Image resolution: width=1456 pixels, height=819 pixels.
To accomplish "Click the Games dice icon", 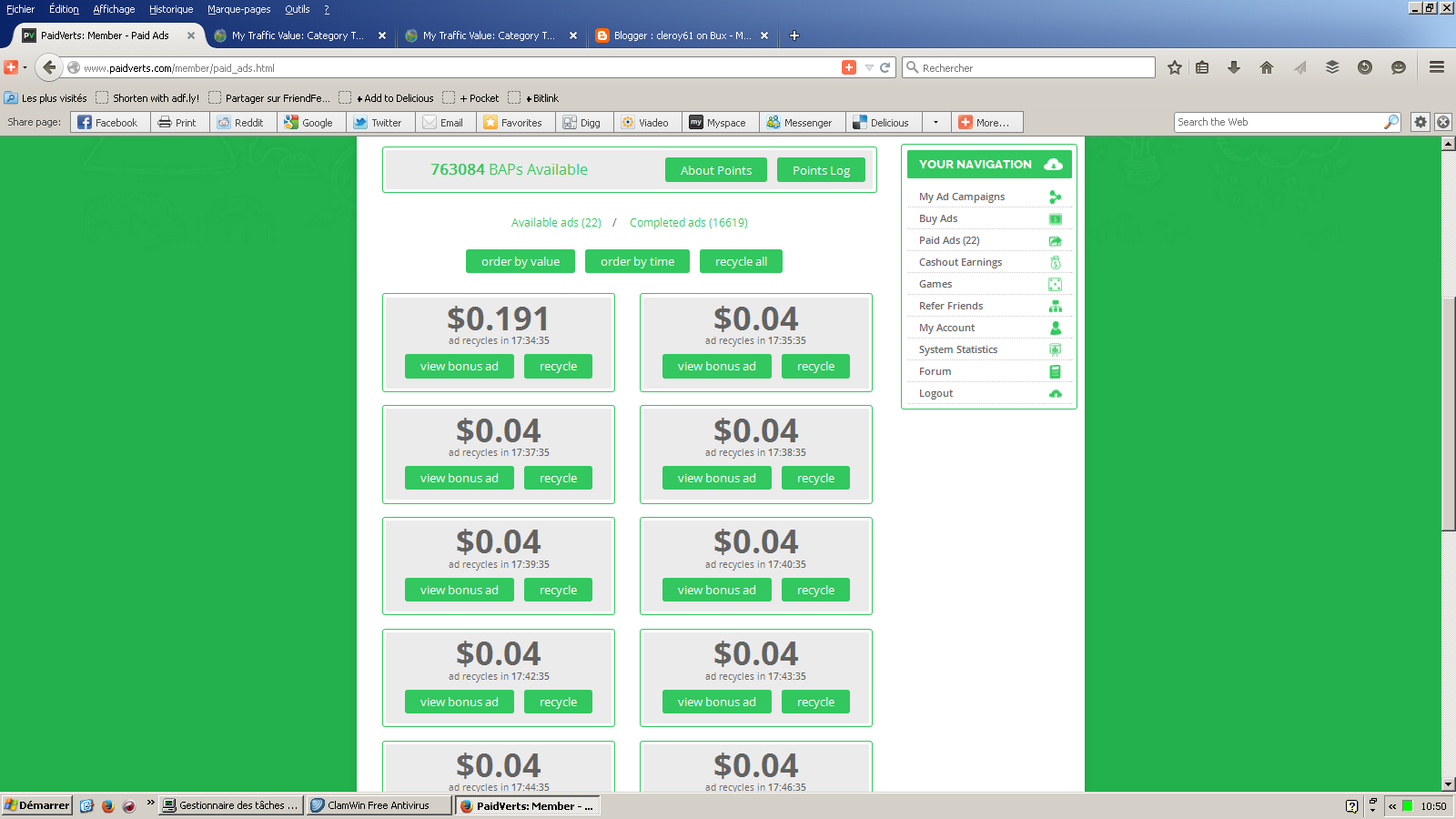I will [1056, 284].
